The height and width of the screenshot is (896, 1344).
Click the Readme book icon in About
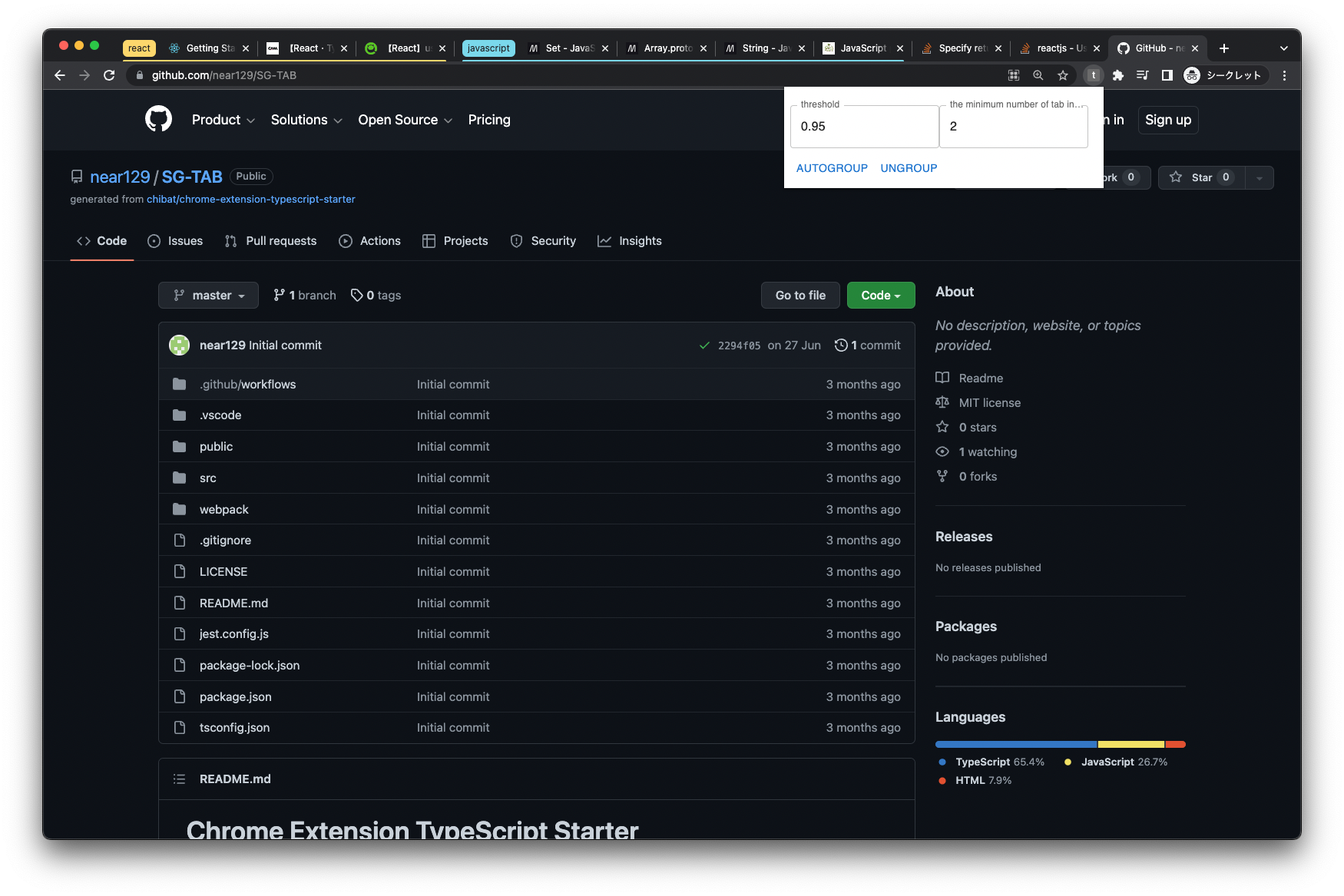point(942,378)
